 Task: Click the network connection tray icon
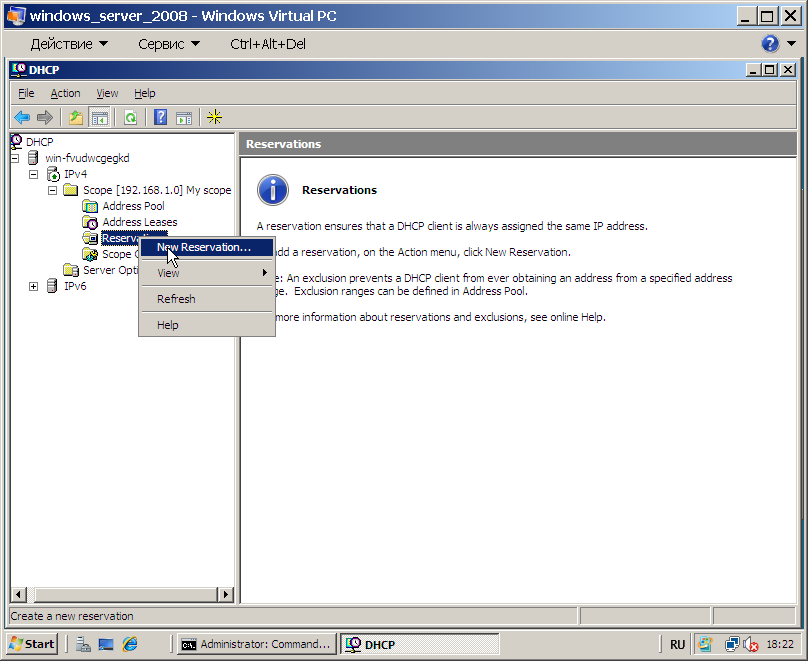[x=731, y=645]
